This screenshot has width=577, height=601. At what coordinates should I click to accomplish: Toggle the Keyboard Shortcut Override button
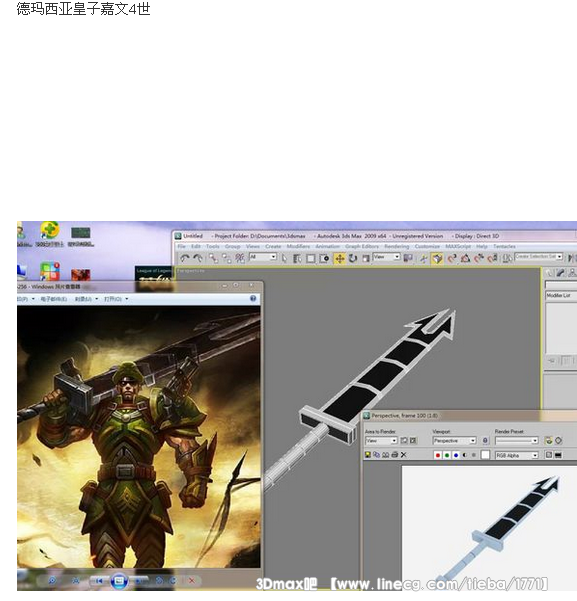point(437,259)
